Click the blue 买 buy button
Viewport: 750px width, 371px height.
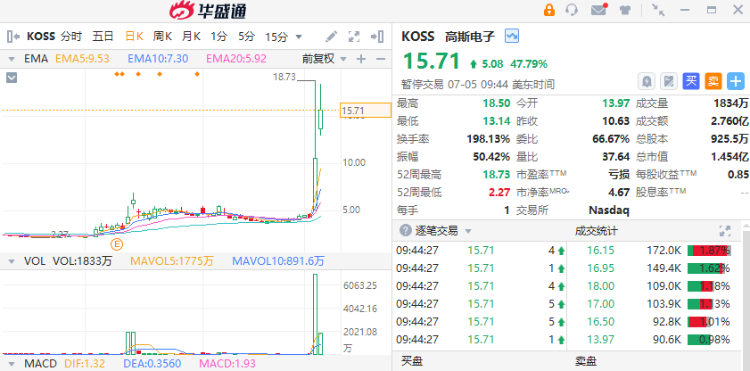[691, 81]
